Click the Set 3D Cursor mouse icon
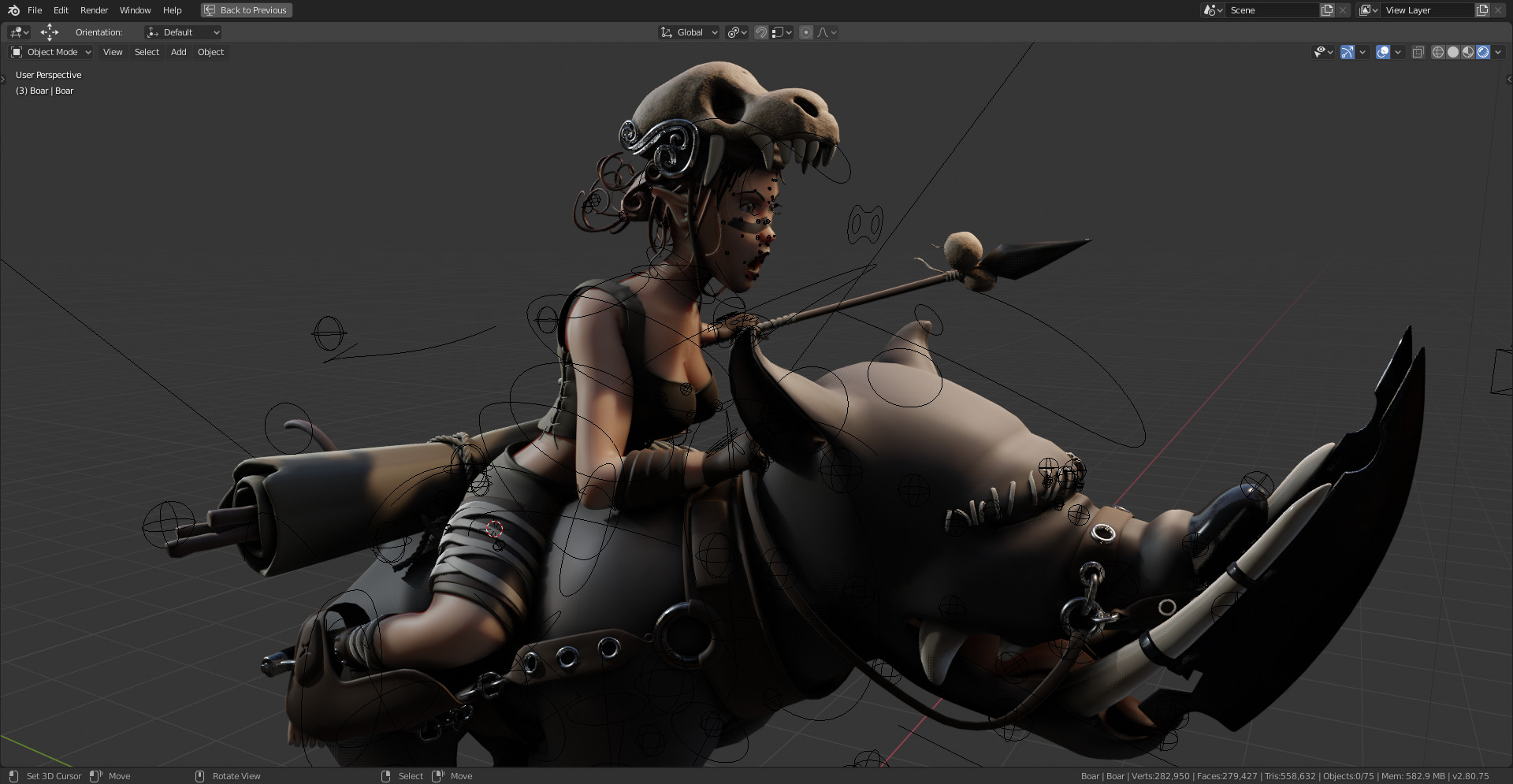1513x784 pixels. pos(13,776)
